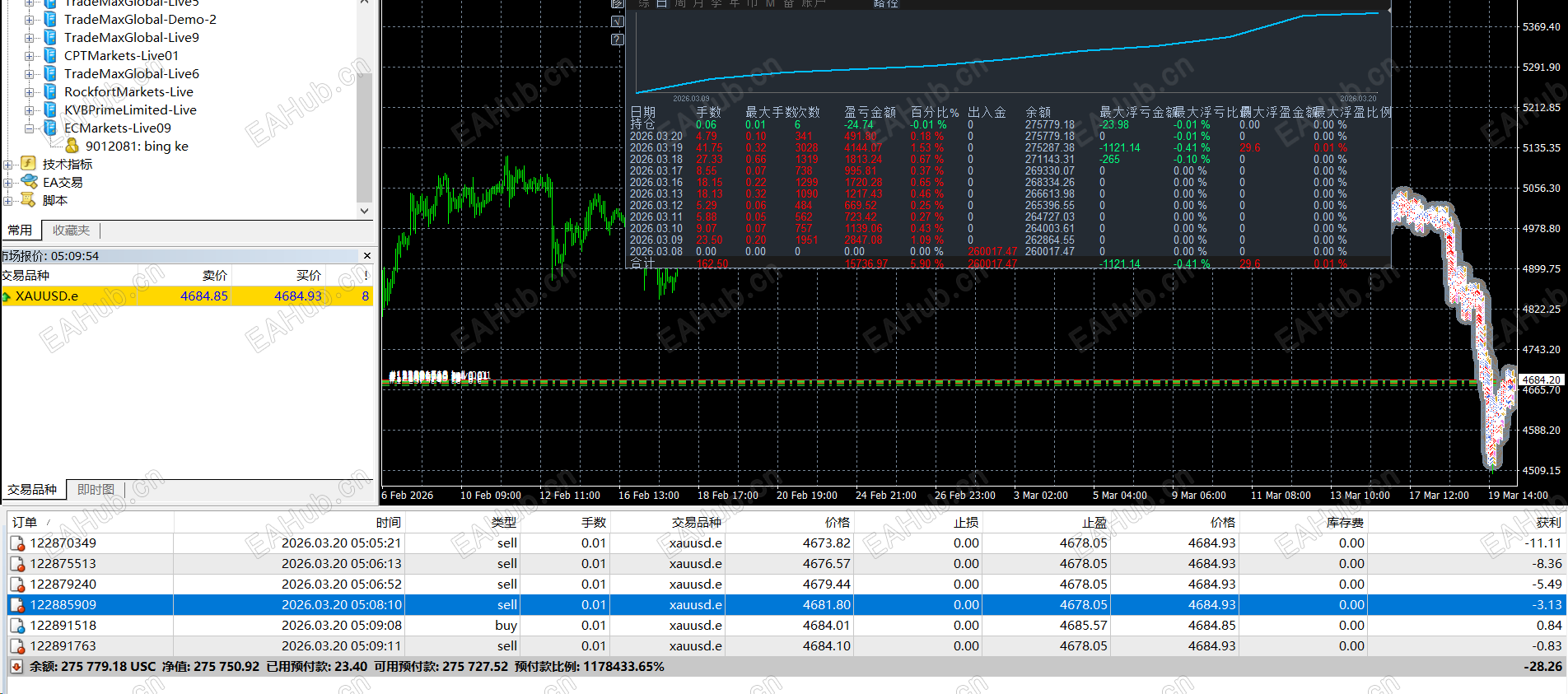Switch to the 收藏夹 navigator tab
The image size is (1568, 694).
(x=71, y=231)
